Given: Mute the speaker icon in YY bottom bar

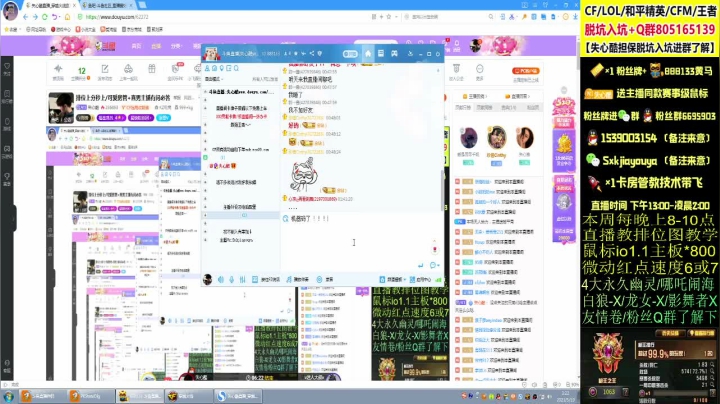Looking at the screenshot, I should pyautogui.click(x=220, y=279).
